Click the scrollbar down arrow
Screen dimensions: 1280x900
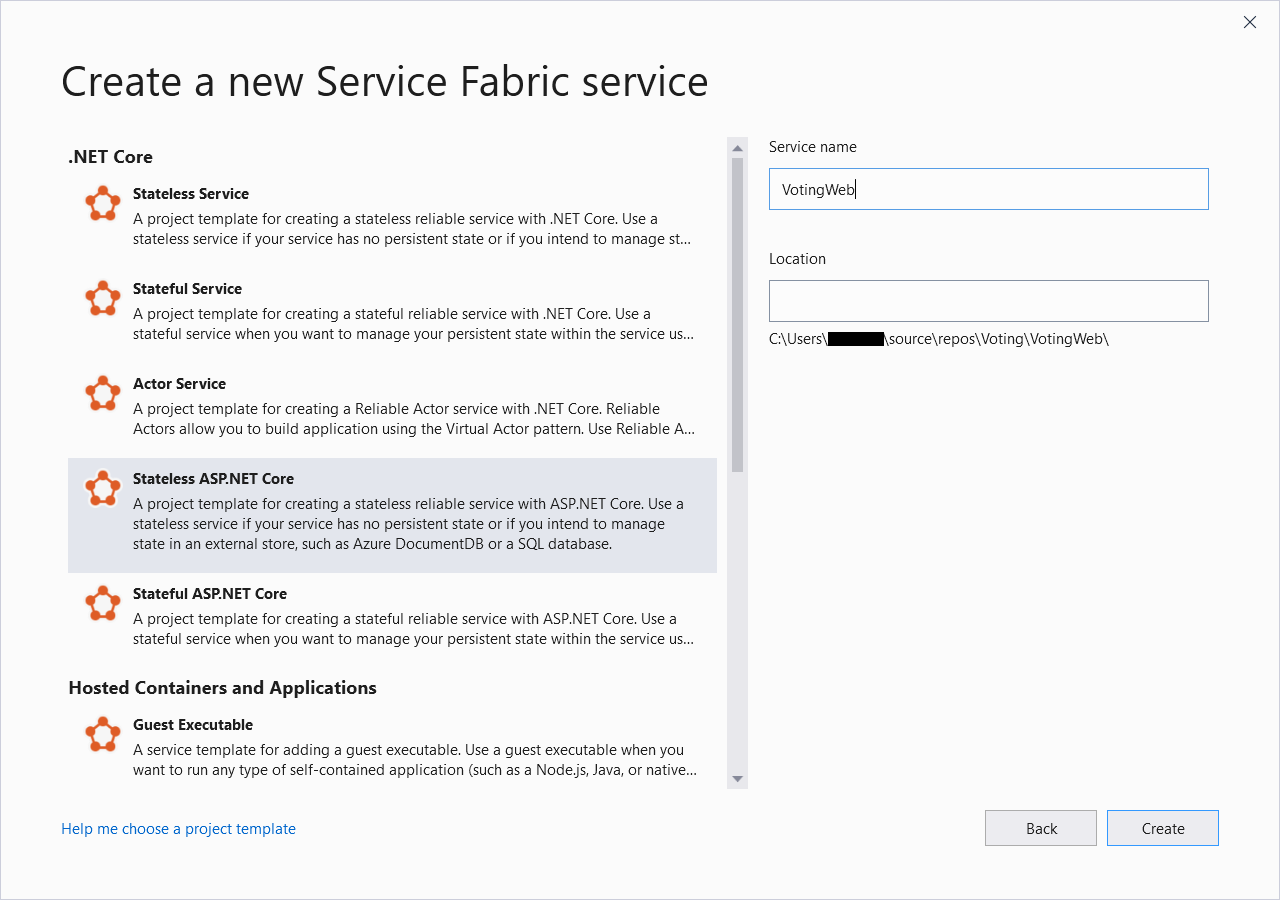coord(737,777)
